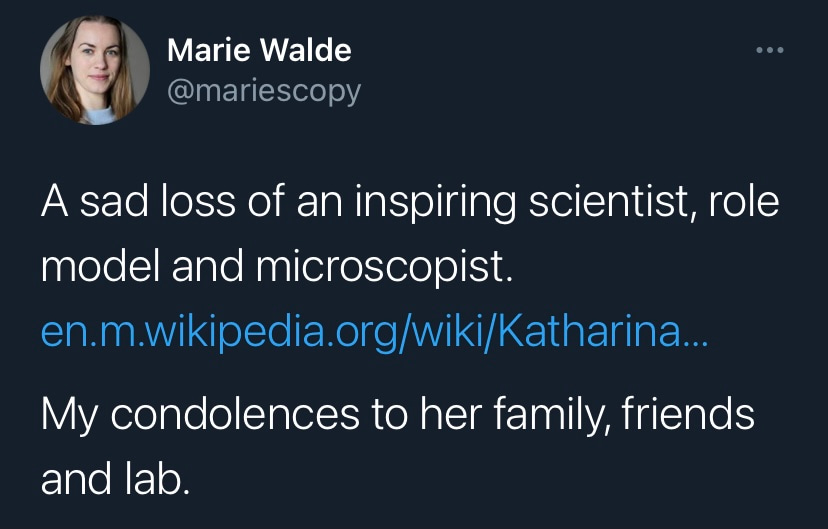
Task: Click the word "My" starting the second paragraph
Action: click(67, 415)
